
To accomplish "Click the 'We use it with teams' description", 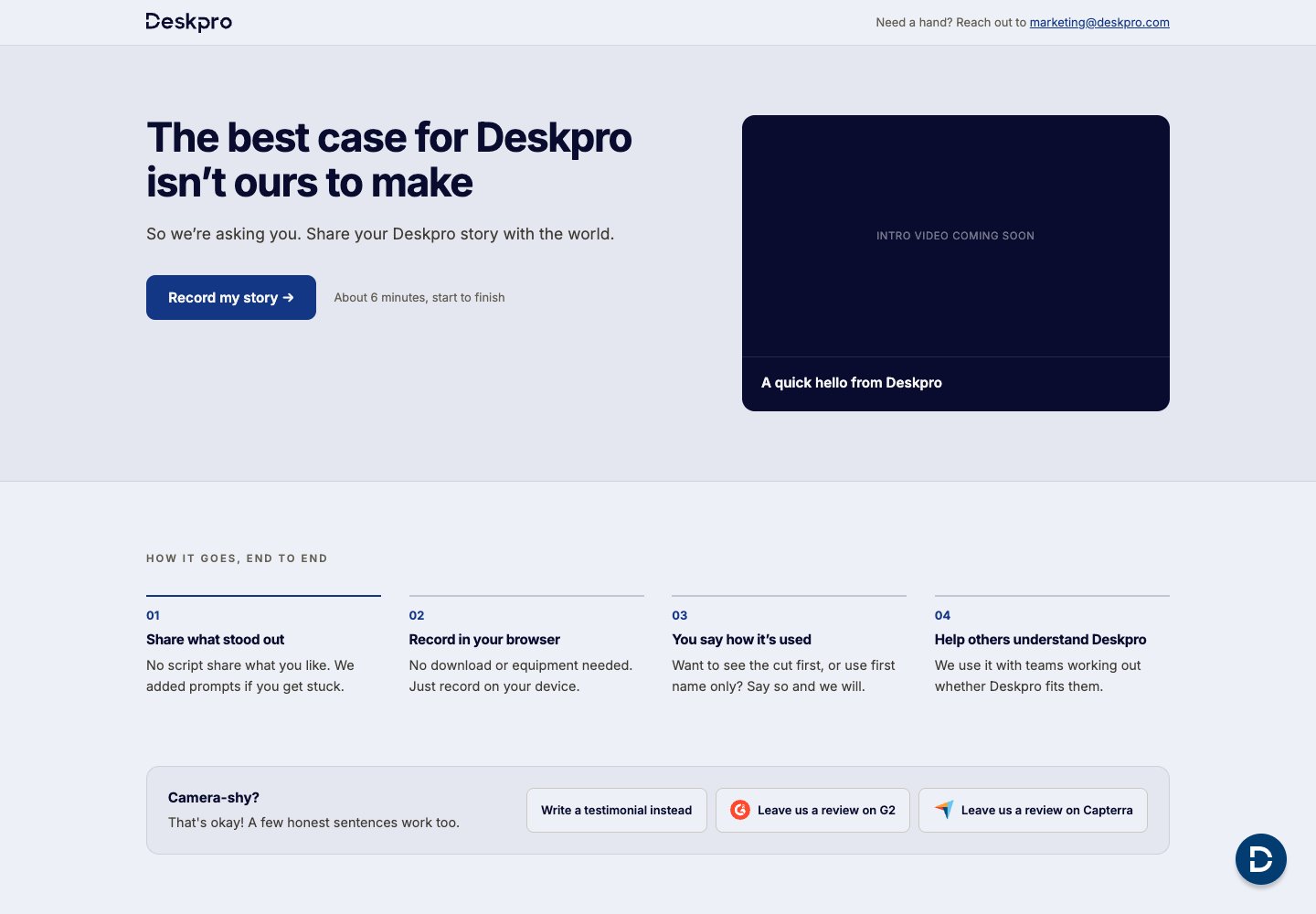I will [1038, 675].
